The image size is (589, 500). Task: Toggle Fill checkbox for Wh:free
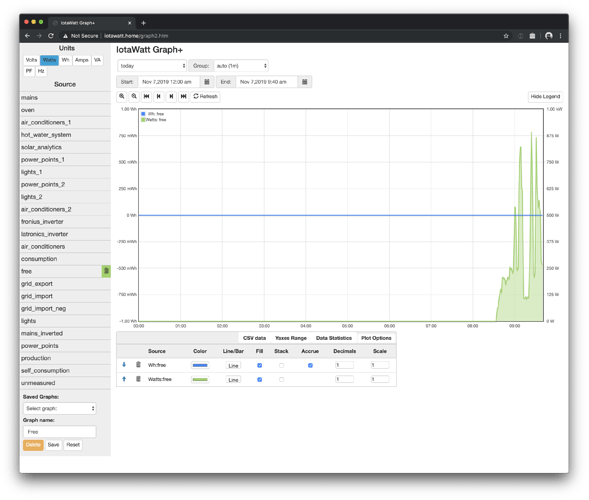(260, 365)
